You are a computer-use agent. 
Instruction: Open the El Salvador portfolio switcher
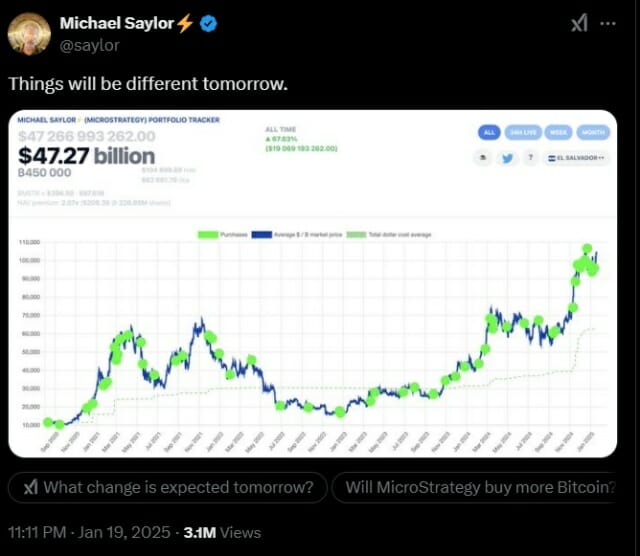click(576, 158)
